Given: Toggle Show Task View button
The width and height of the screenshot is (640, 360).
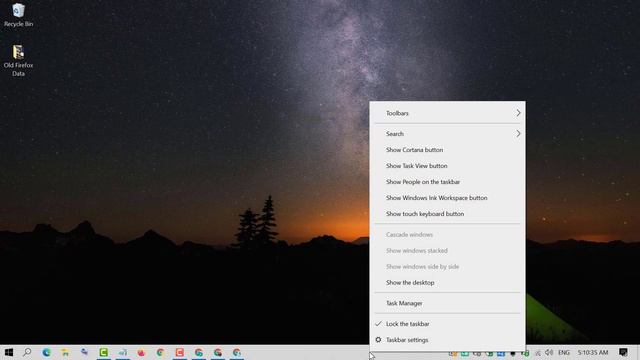Looking at the screenshot, I should (x=447, y=166).
